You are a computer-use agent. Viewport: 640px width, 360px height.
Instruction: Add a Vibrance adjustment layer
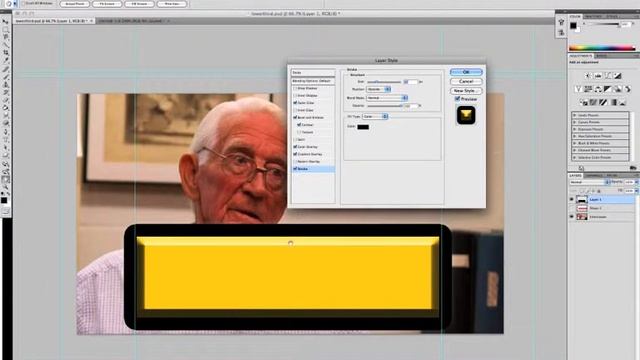click(578, 89)
